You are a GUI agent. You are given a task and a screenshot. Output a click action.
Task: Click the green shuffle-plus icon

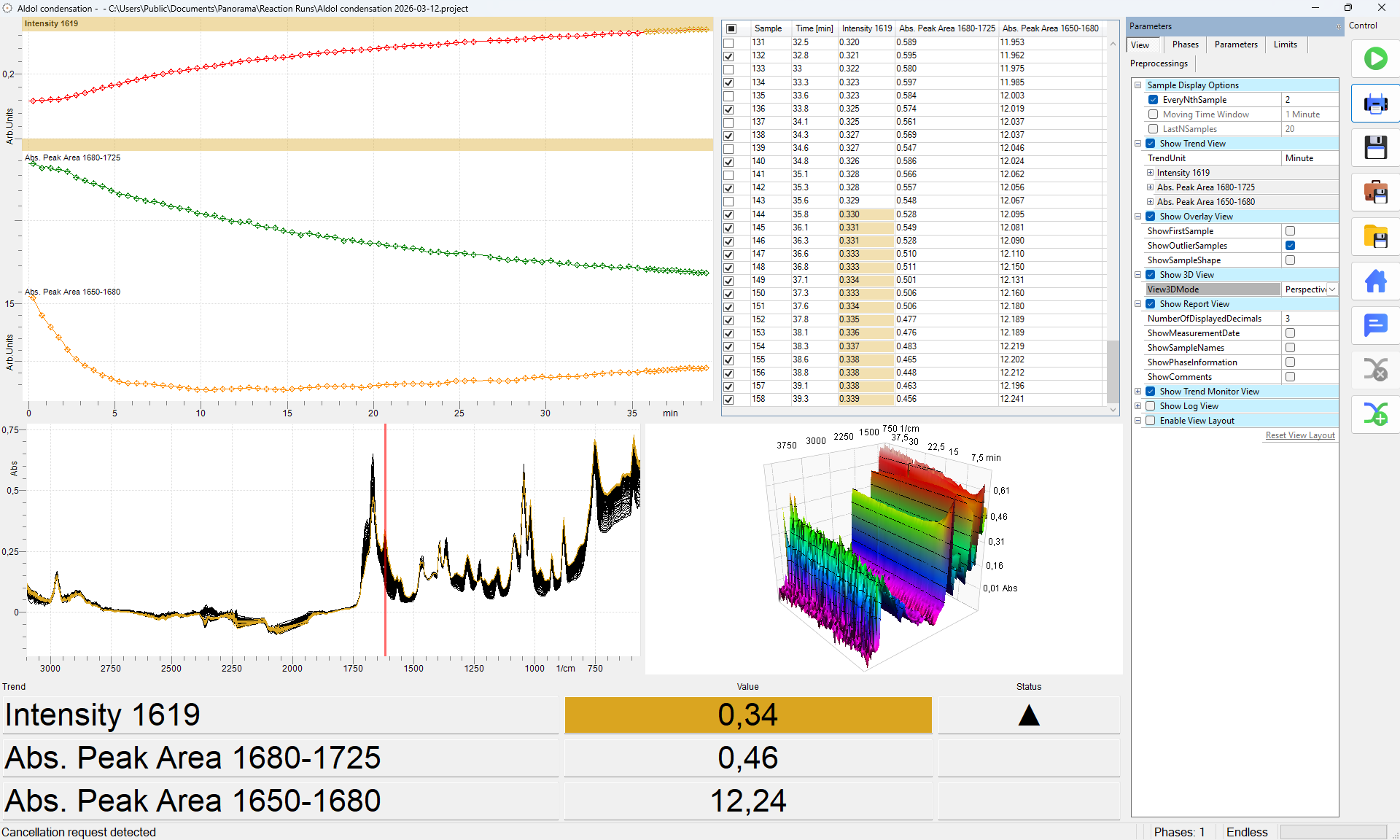point(1375,414)
